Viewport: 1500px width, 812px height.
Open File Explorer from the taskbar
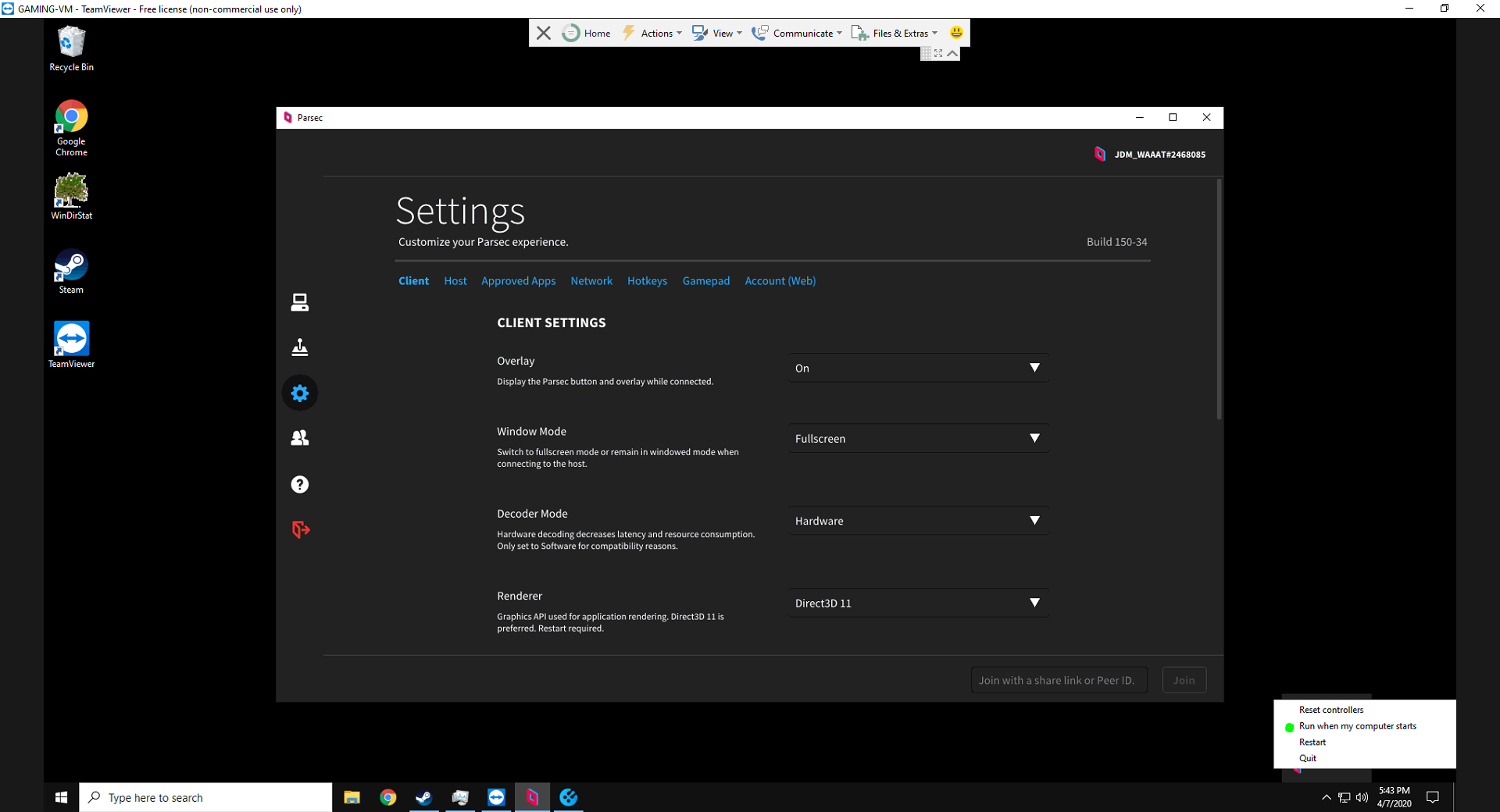352,797
